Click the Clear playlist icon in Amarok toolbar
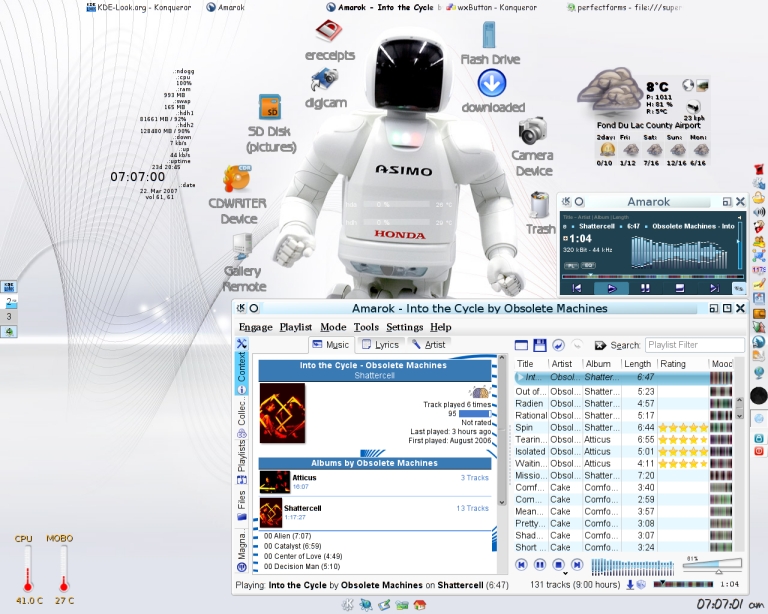Screen dimensions: 768x614 [521, 345]
